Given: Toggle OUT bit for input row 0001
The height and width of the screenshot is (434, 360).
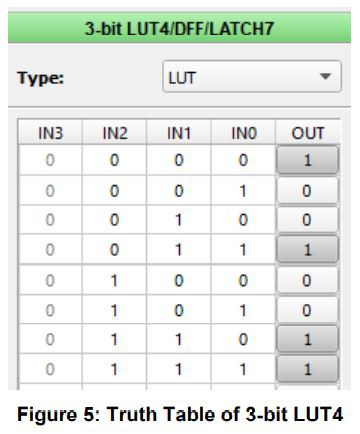Looking at the screenshot, I should coord(307,191).
